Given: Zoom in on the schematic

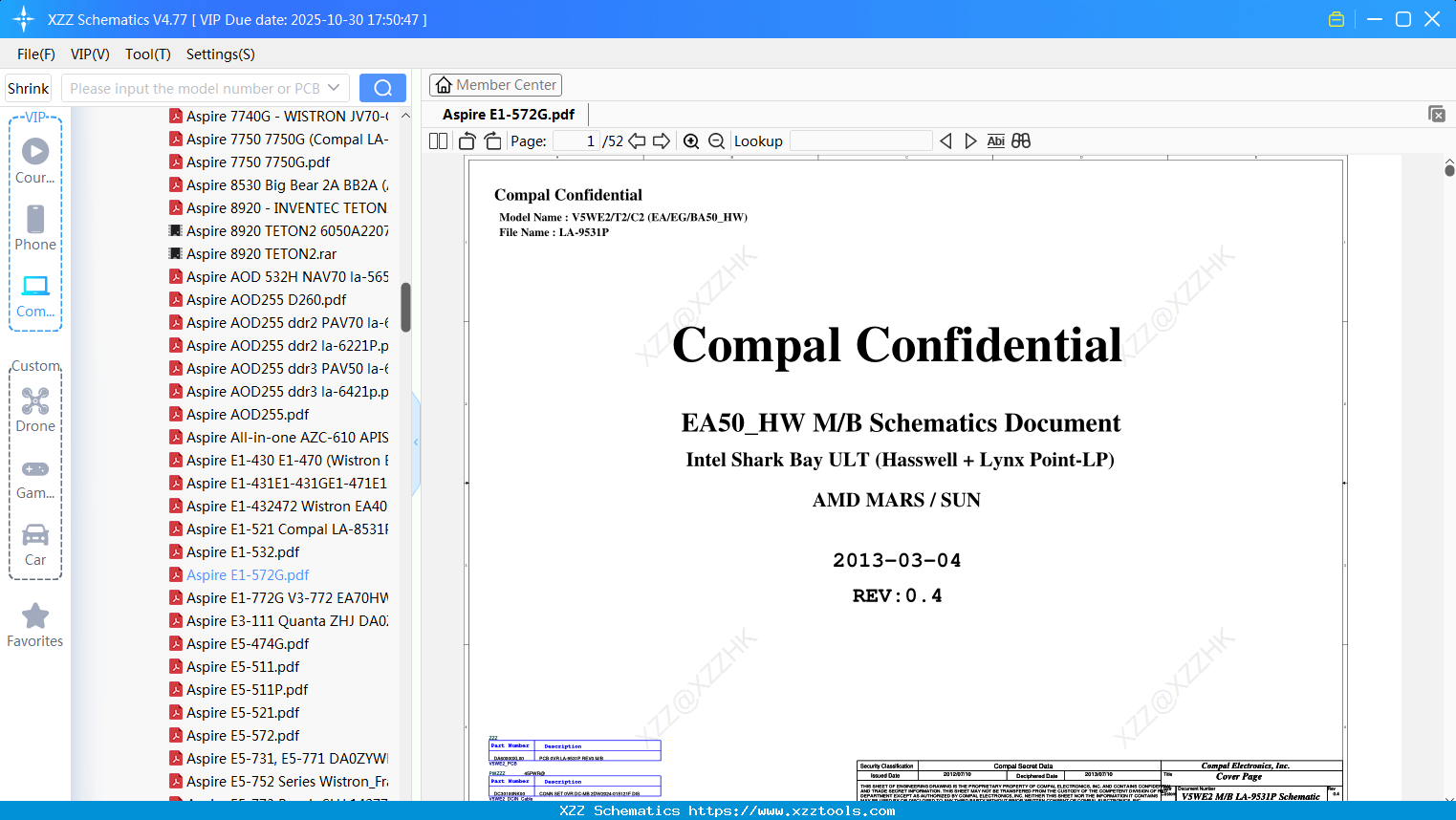Looking at the screenshot, I should coord(691,141).
